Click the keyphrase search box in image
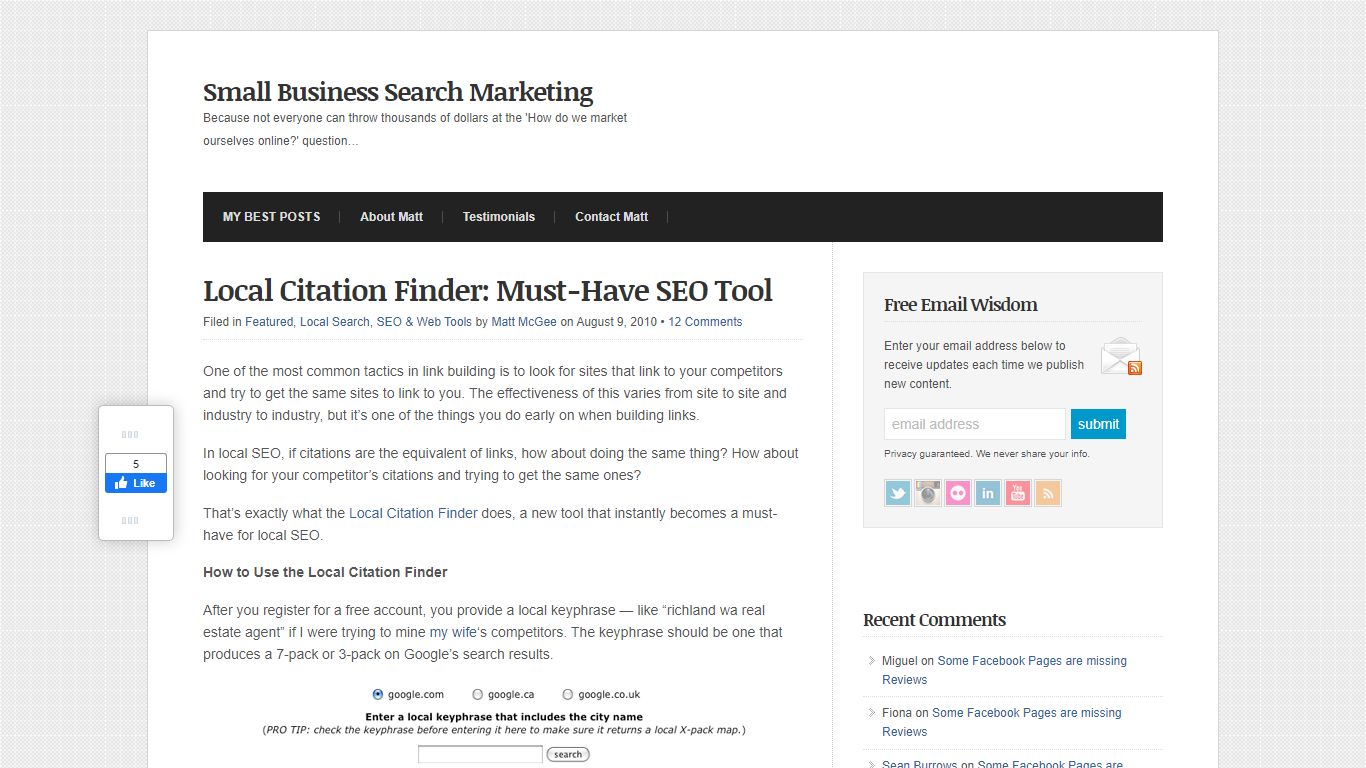1366x768 pixels. coord(480,754)
